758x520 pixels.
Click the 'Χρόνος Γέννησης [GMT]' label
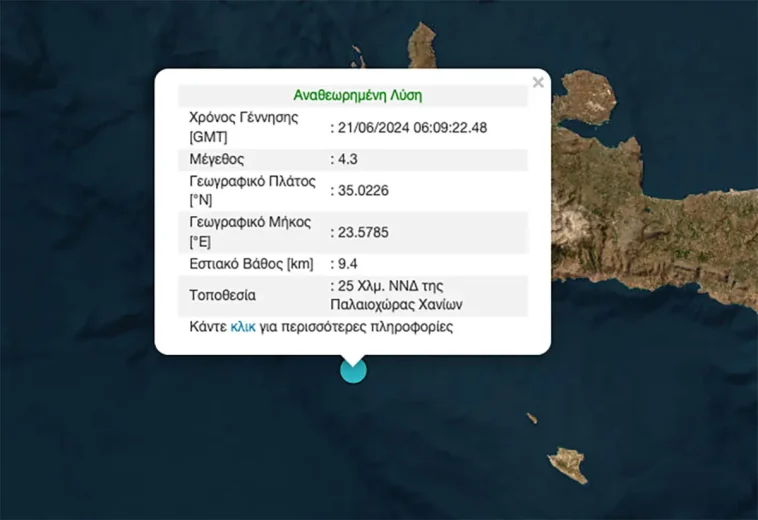tap(243, 127)
